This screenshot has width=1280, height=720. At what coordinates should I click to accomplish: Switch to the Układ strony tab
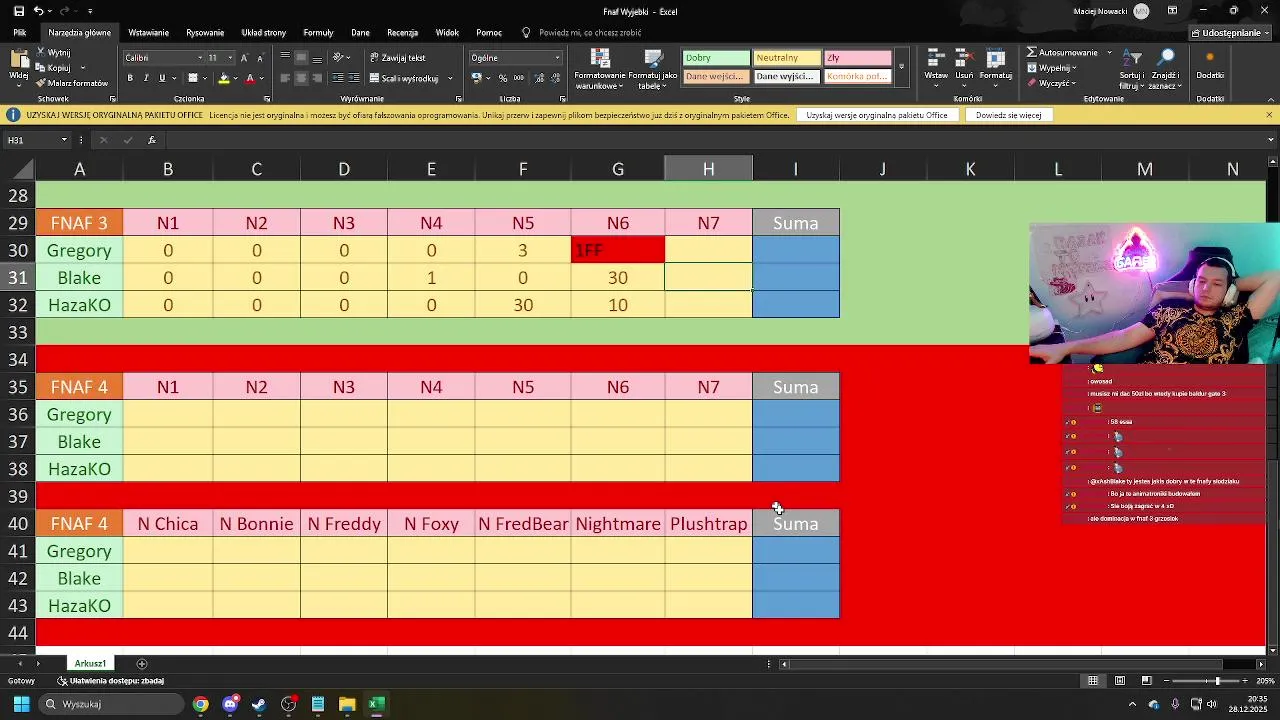tap(264, 33)
